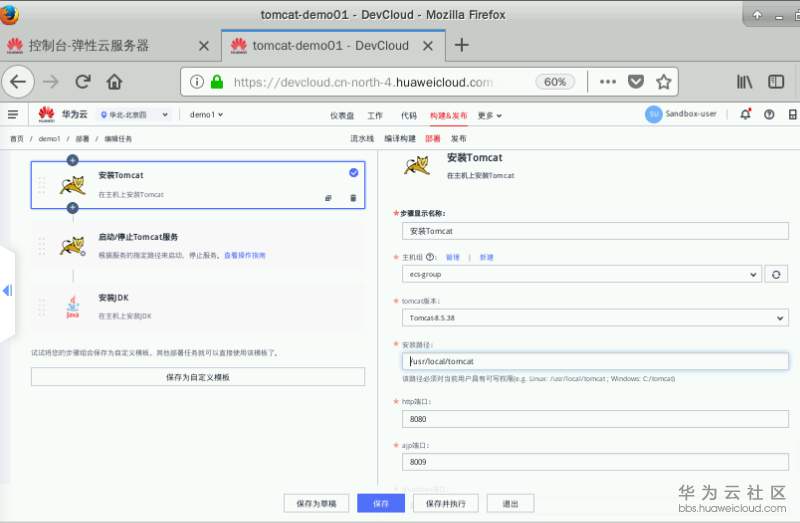Bookmark this page with the star icon
Screen dimensions: 800x523
click(664, 82)
